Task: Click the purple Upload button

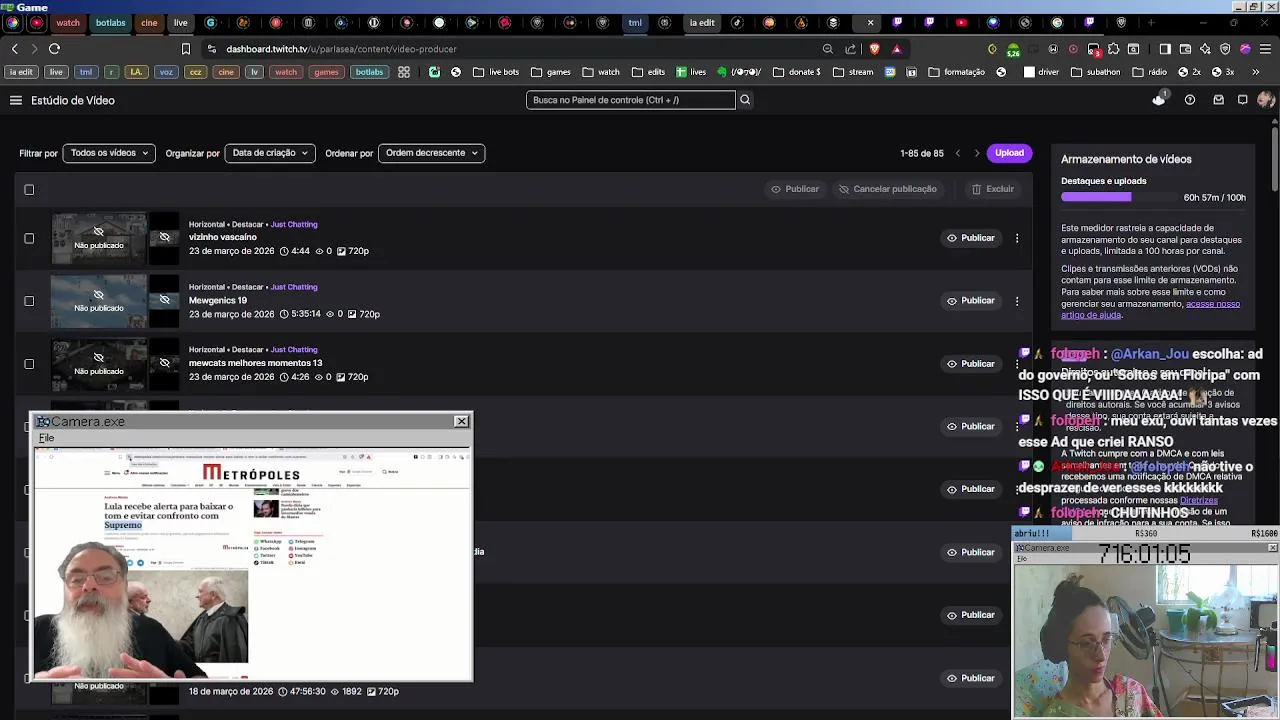Action: click(x=1009, y=153)
